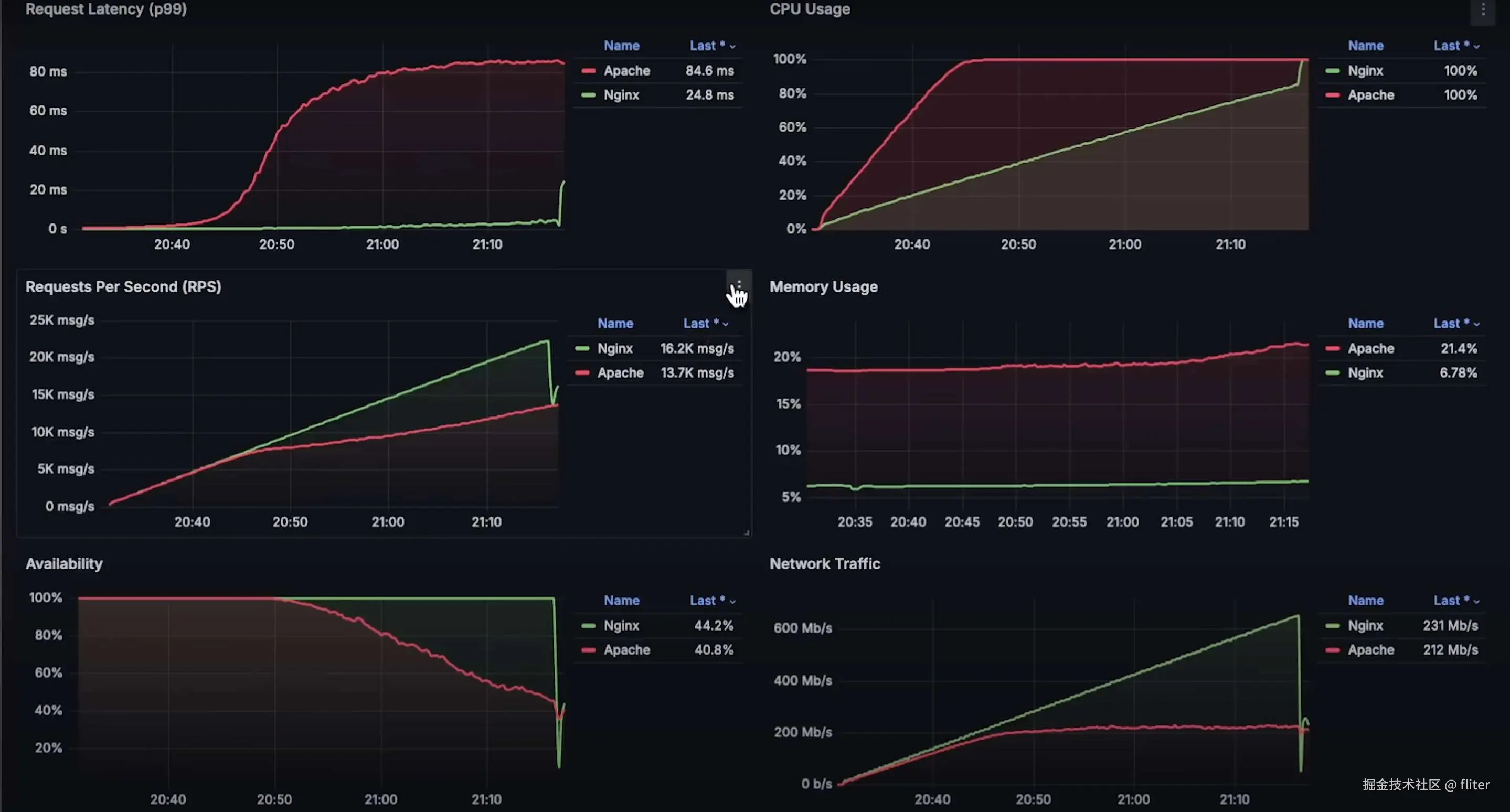Click the Nginx series in the Network Traffic legend
The height and width of the screenshot is (812, 1510).
[x=1365, y=626]
